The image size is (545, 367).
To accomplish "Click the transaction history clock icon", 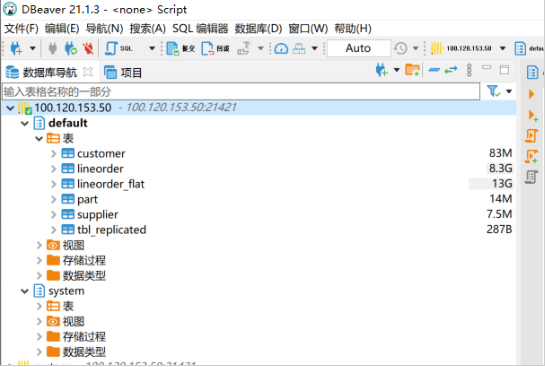I will pos(400,48).
